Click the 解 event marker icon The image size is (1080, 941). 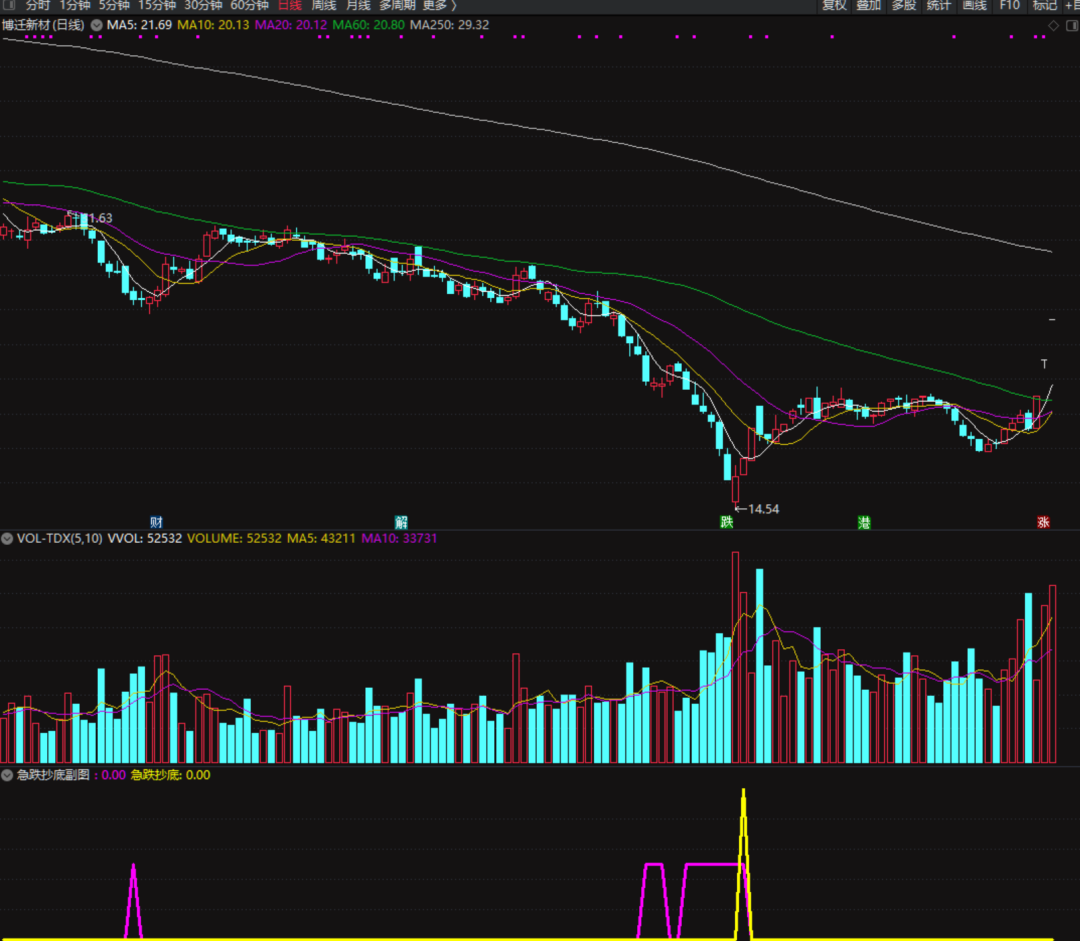coord(401,522)
